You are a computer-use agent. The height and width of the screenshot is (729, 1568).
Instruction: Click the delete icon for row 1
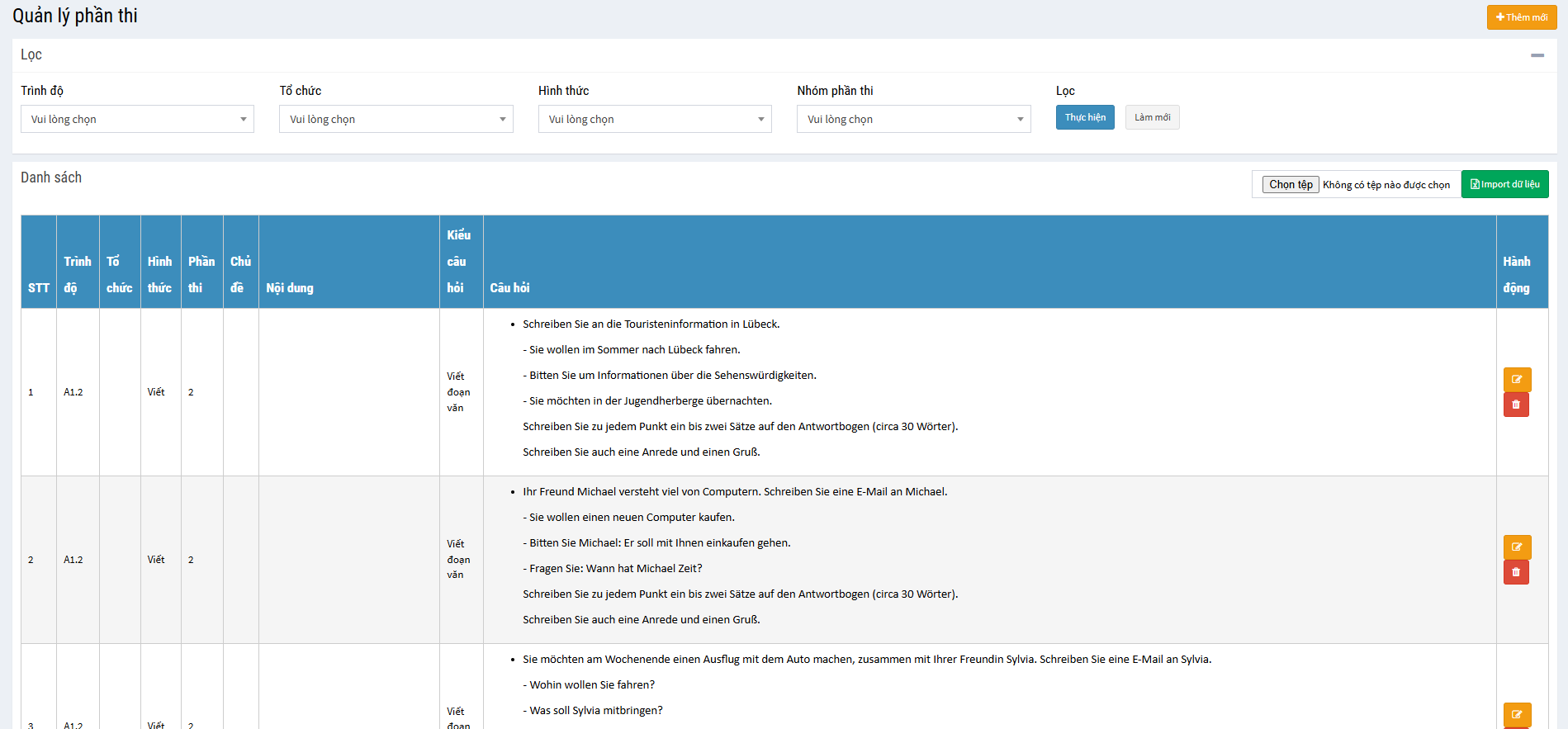click(x=1516, y=405)
